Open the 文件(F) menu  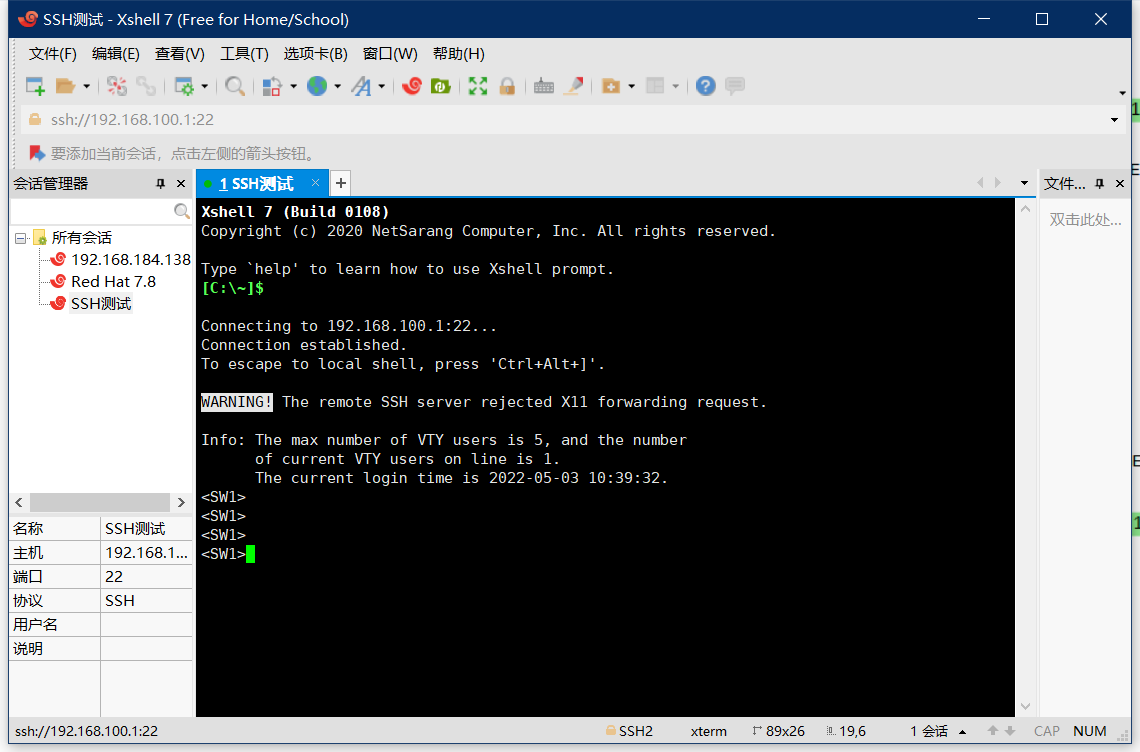click(52, 54)
